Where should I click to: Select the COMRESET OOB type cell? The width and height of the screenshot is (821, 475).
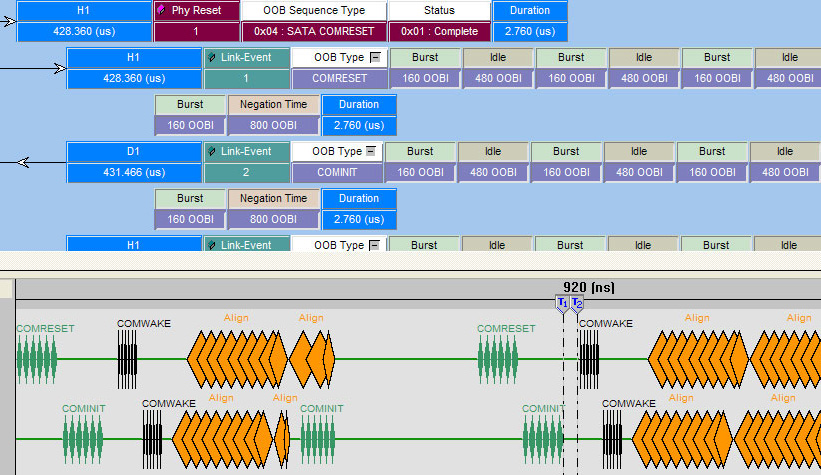point(339,79)
